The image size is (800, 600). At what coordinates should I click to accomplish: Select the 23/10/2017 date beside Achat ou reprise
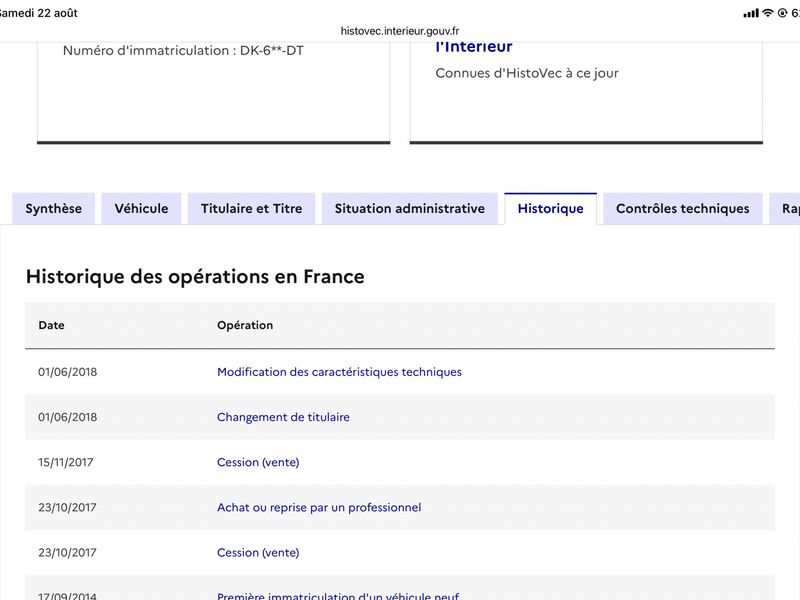(67, 507)
